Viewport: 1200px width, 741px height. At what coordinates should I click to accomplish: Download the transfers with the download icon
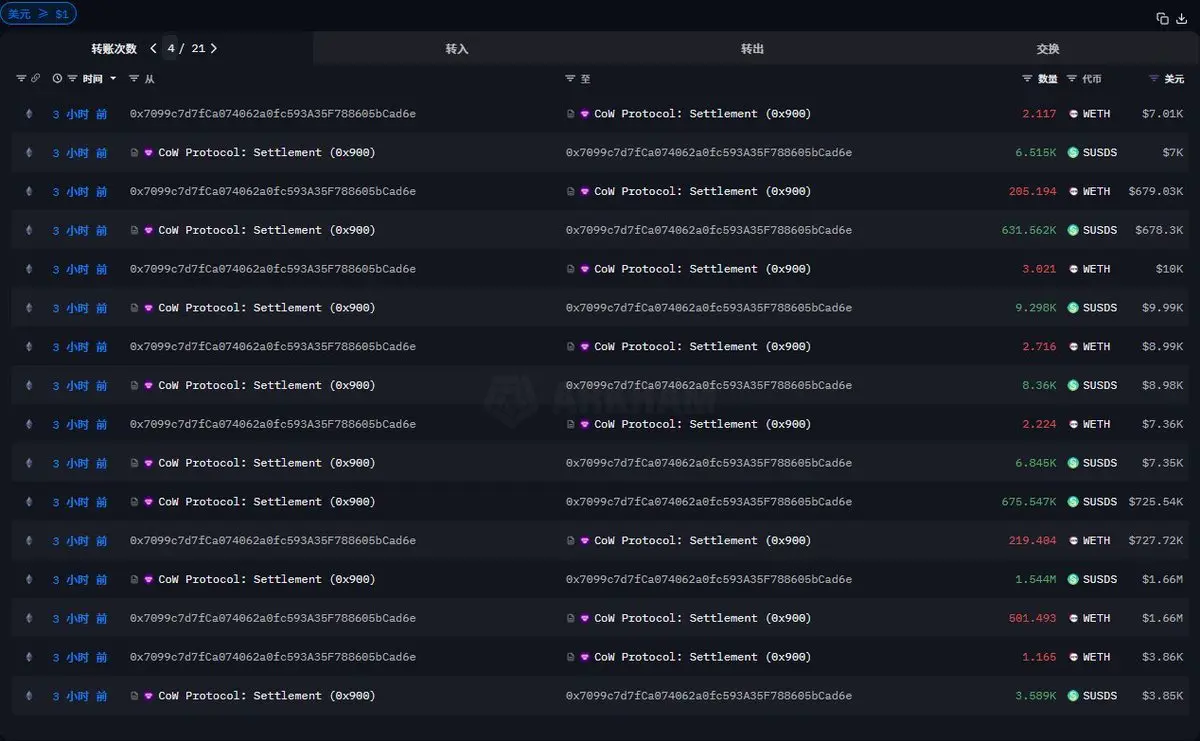tap(1181, 18)
